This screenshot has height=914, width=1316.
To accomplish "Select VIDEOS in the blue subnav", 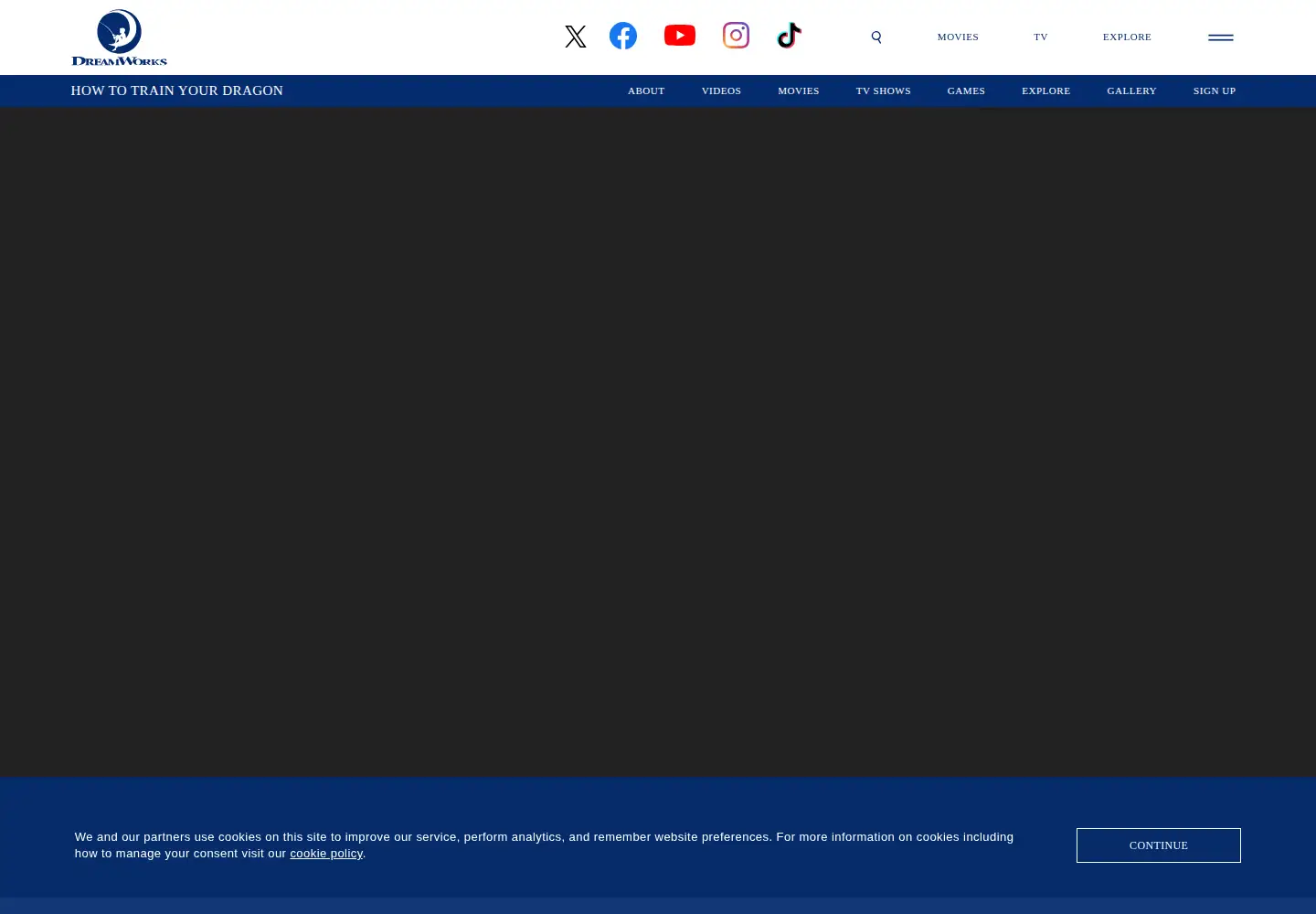I will pos(721,90).
